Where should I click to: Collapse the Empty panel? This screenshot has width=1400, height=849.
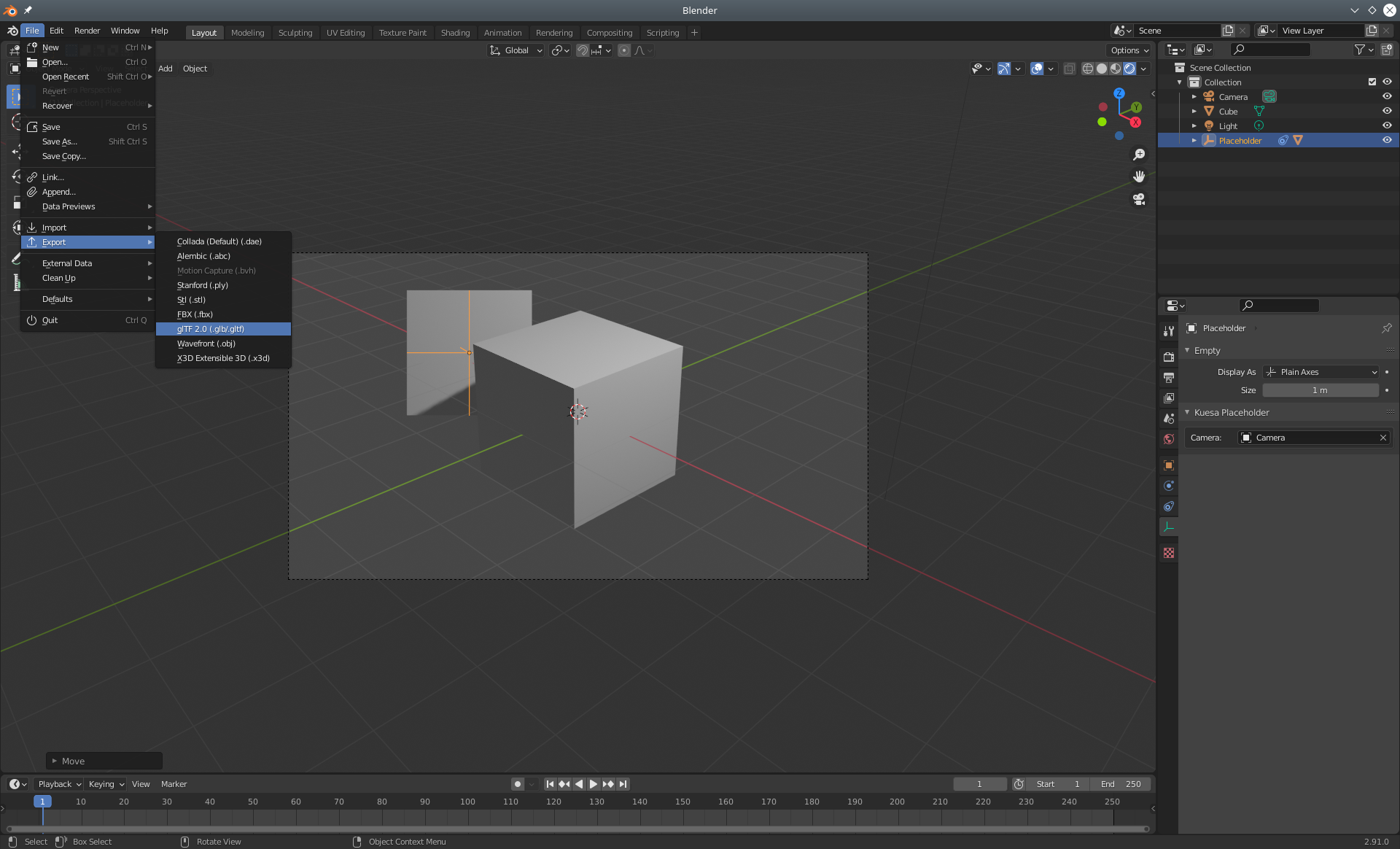tap(1187, 350)
